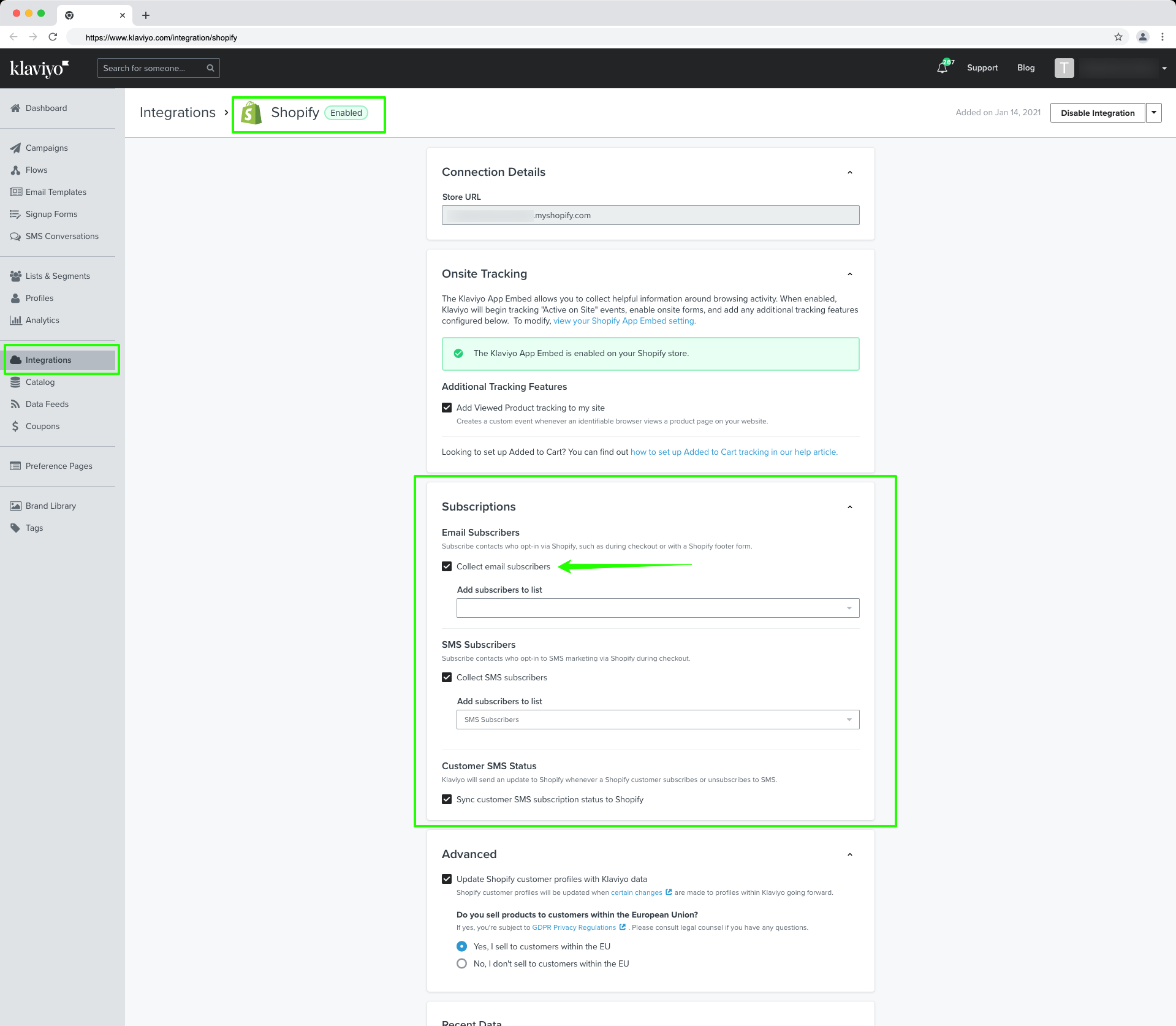This screenshot has height=1026, width=1176.
Task: Open the SMS Subscribers list dropdown
Action: point(658,720)
